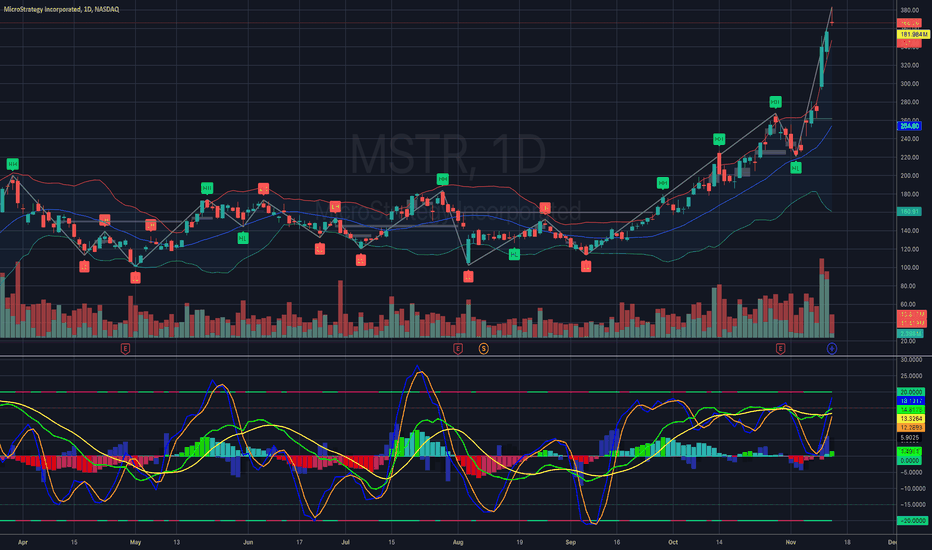Click the Jul date on time axis
The width and height of the screenshot is (932, 550).
(x=345, y=542)
